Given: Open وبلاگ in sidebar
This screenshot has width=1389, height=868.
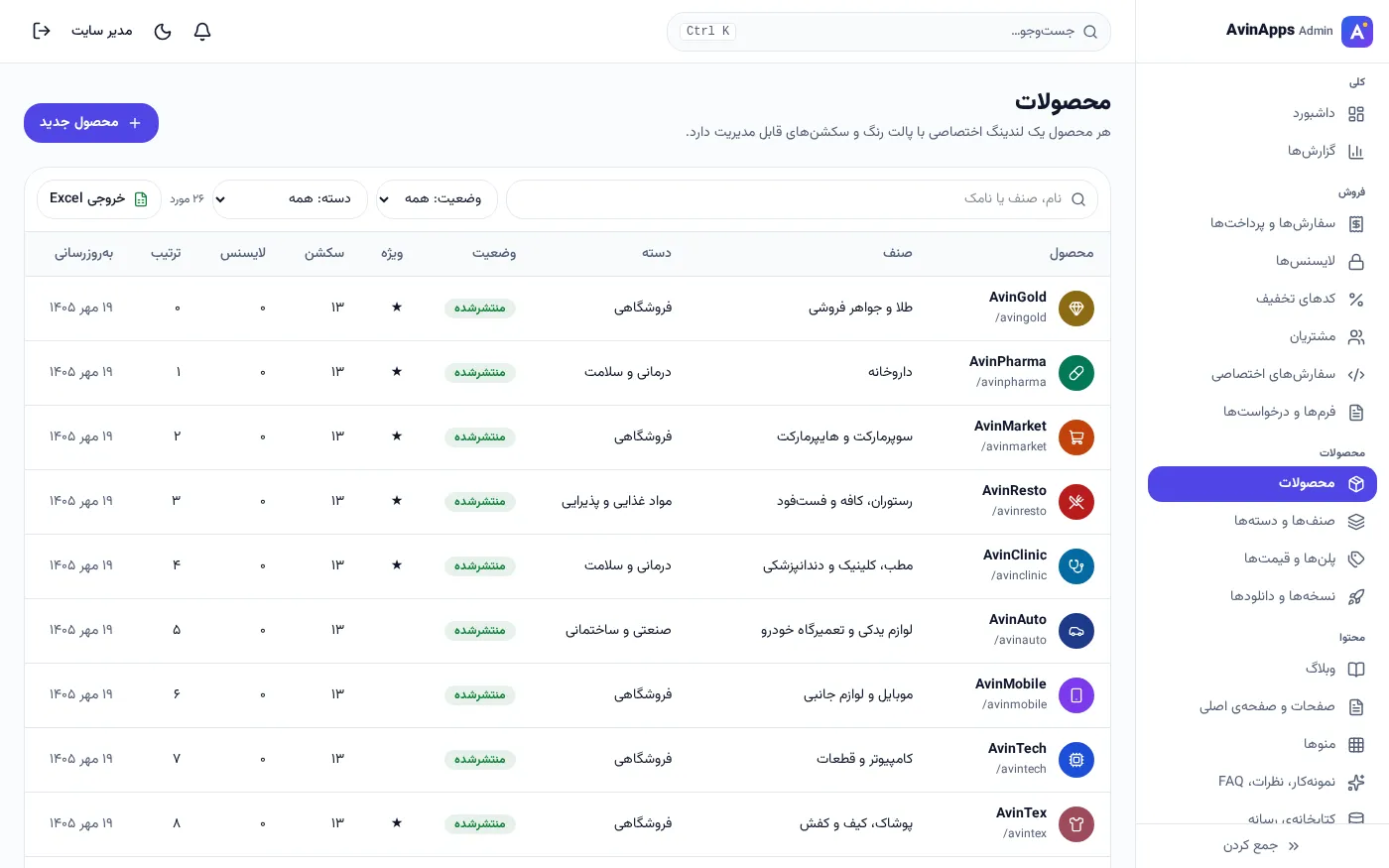Looking at the screenshot, I should click(x=1262, y=670).
